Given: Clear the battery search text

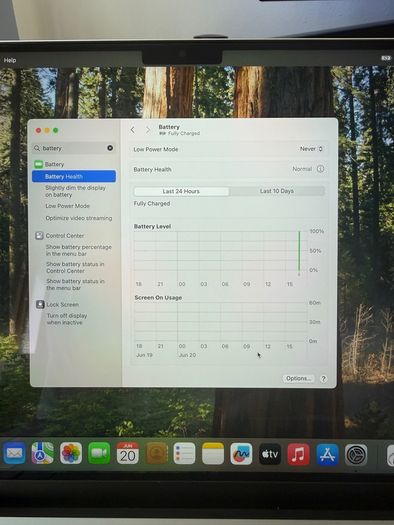Looking at the screenshot, I should tap(110, 148).
